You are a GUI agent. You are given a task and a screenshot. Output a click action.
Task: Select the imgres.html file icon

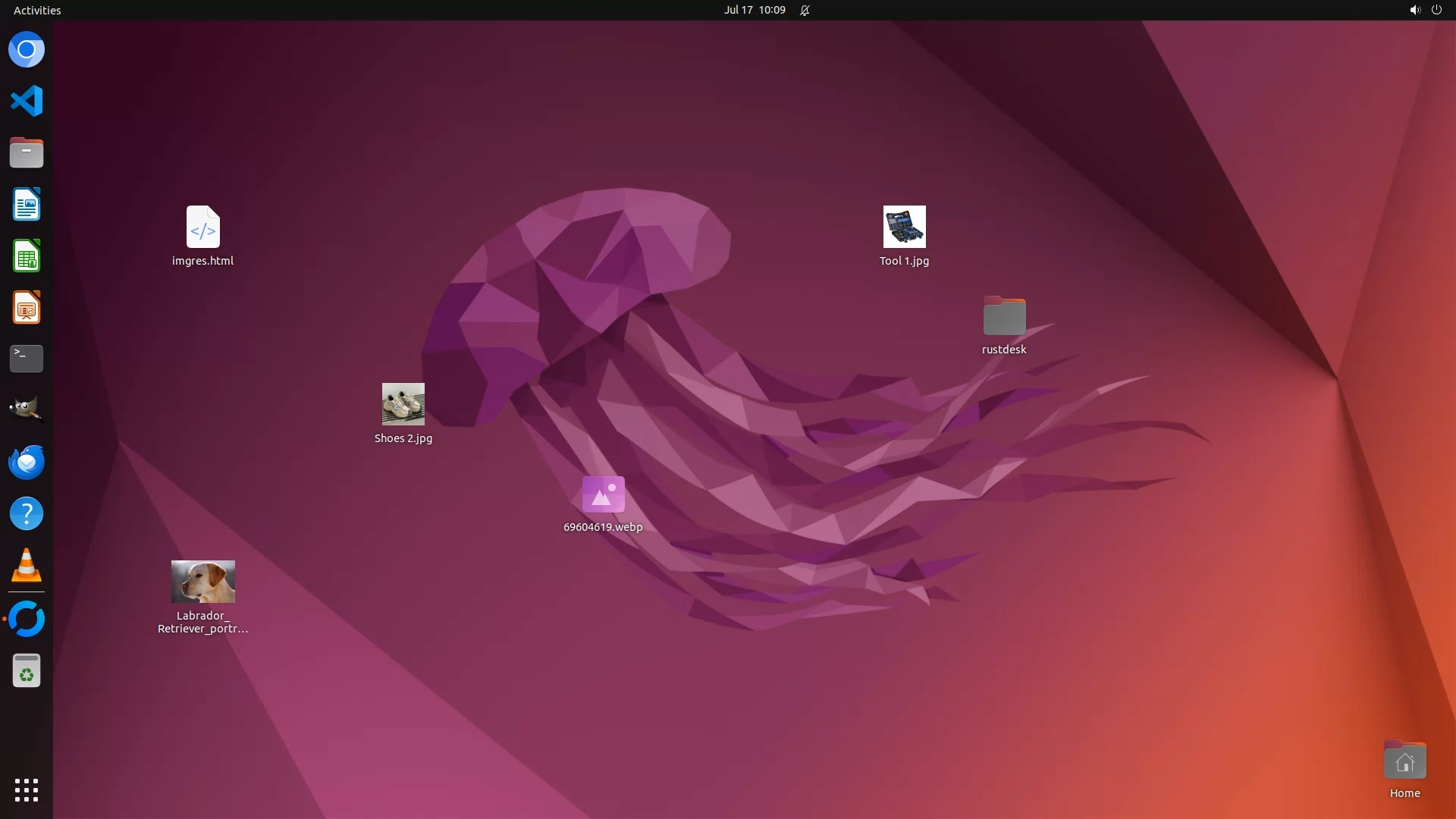[x=202, y=227]
